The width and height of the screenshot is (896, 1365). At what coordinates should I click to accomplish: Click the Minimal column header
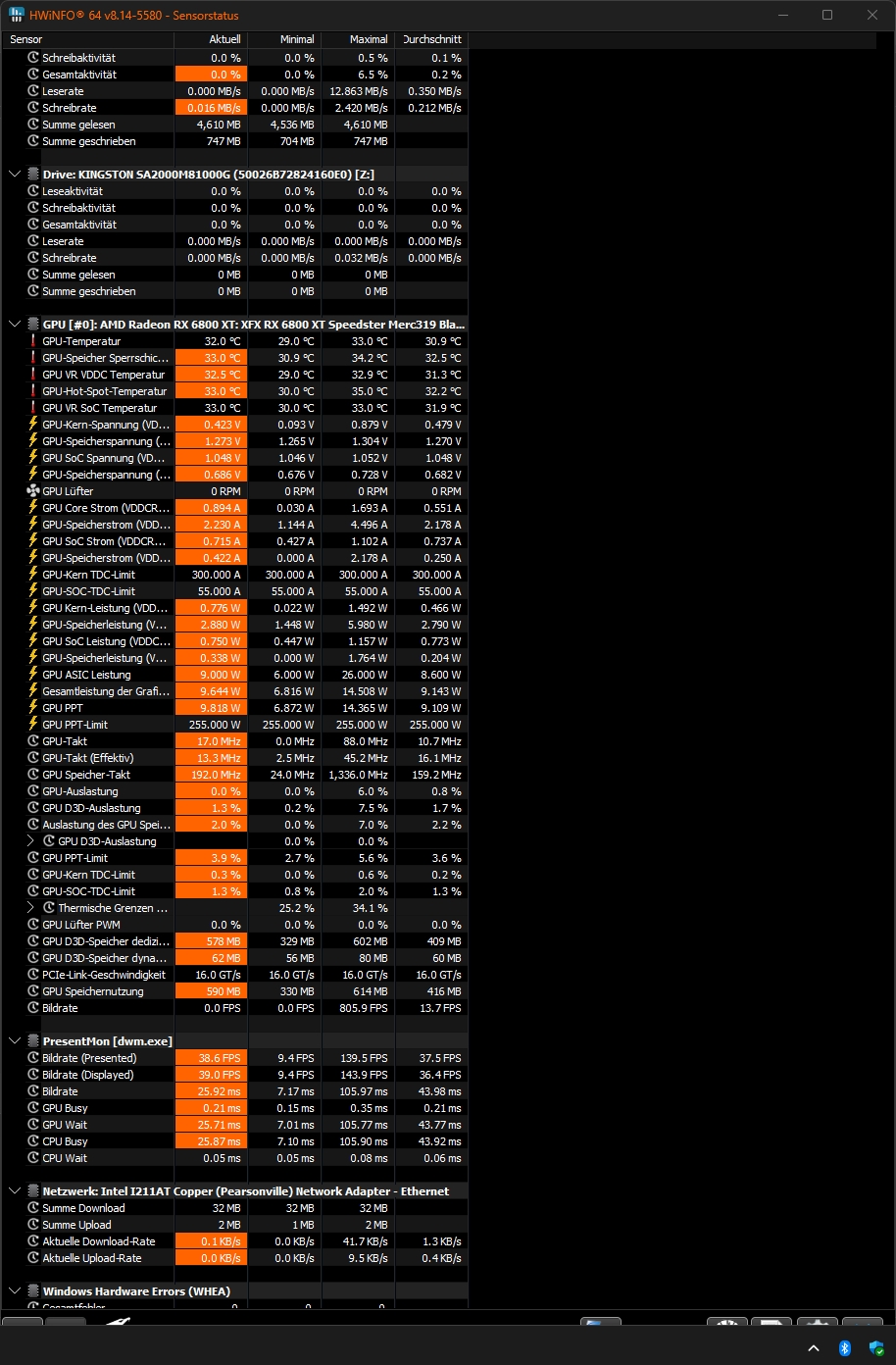click(284, 39)
